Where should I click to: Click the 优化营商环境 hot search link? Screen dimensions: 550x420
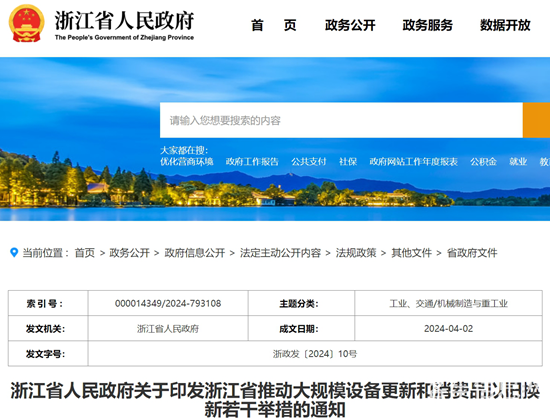pyautogui.click(x=187, y=161)
